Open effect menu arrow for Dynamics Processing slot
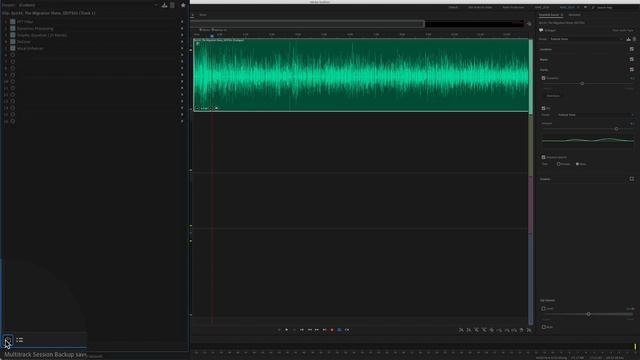The width and height of the screenshot is (640, 360). tap(182, 28)
